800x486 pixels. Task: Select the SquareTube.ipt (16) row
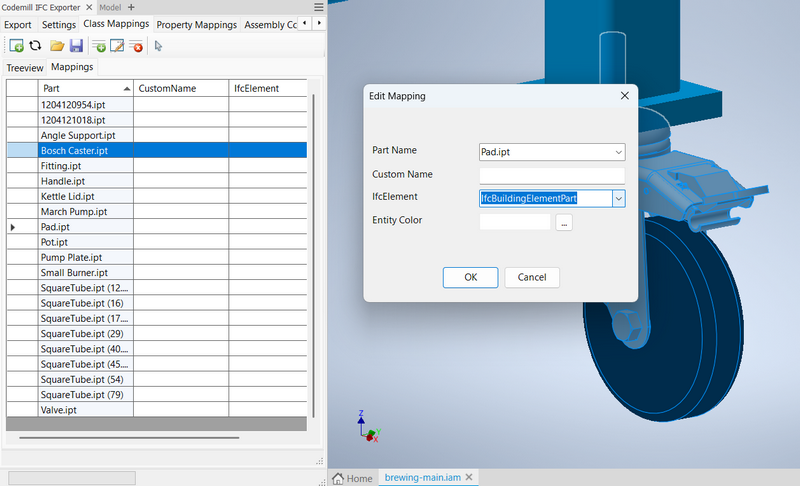157,303
